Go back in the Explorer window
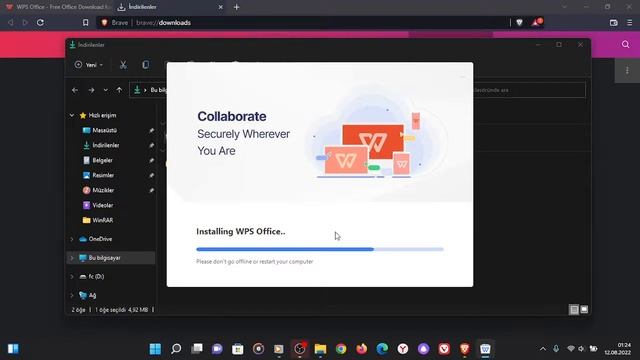Screen dimensions: 640x360 click(x=75, y=90)
